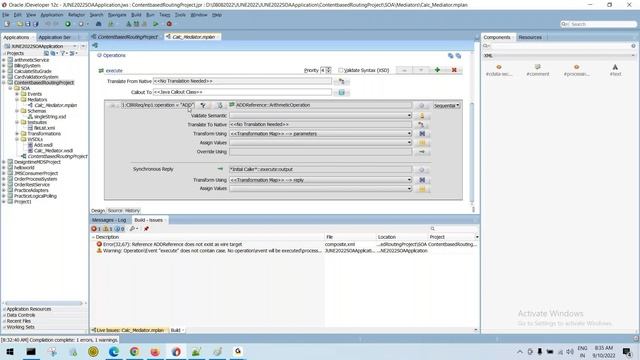This screenshot has height=360, width=640.
Task: Open the Build menu
Action: pyautogui.click(x=136, y=15)
